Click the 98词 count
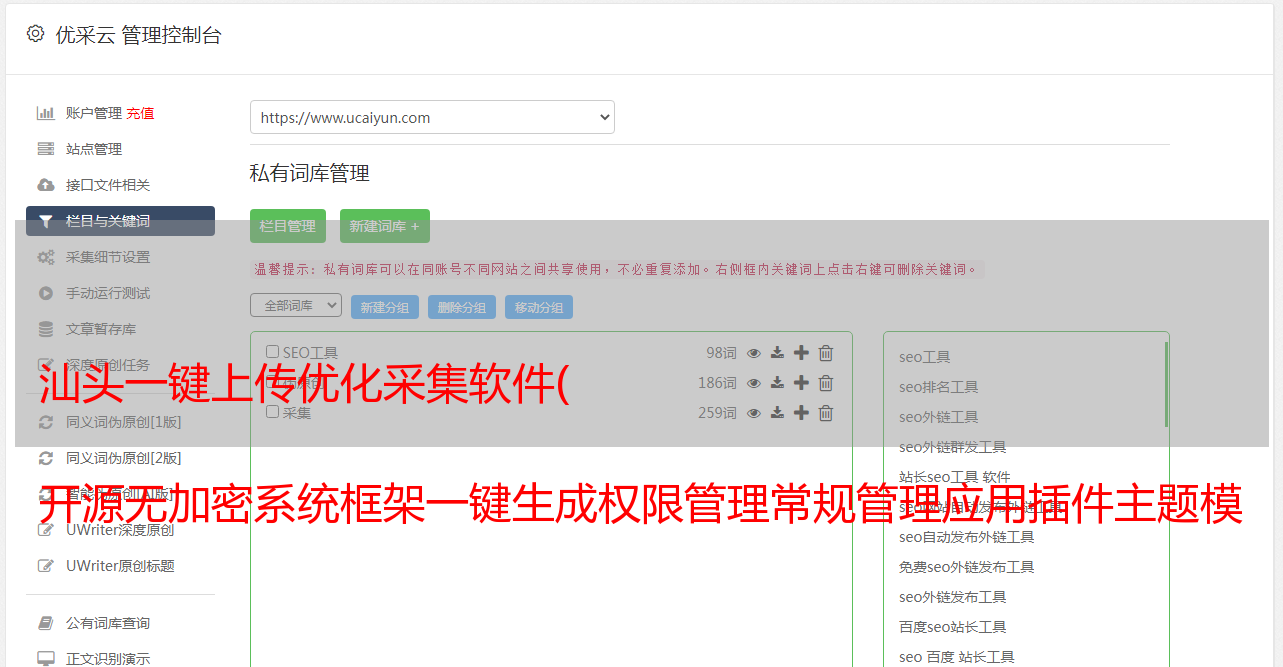This screenshot has width=1283, height=667. (721, 353)
